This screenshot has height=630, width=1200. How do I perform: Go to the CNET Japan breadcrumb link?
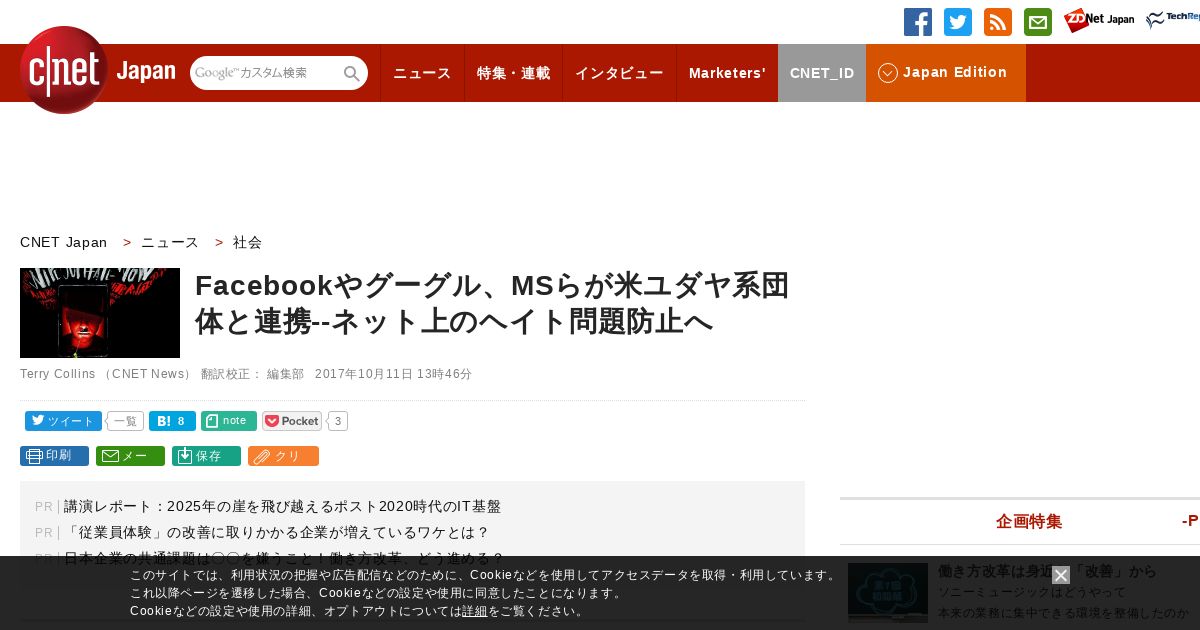click(64, 242)
